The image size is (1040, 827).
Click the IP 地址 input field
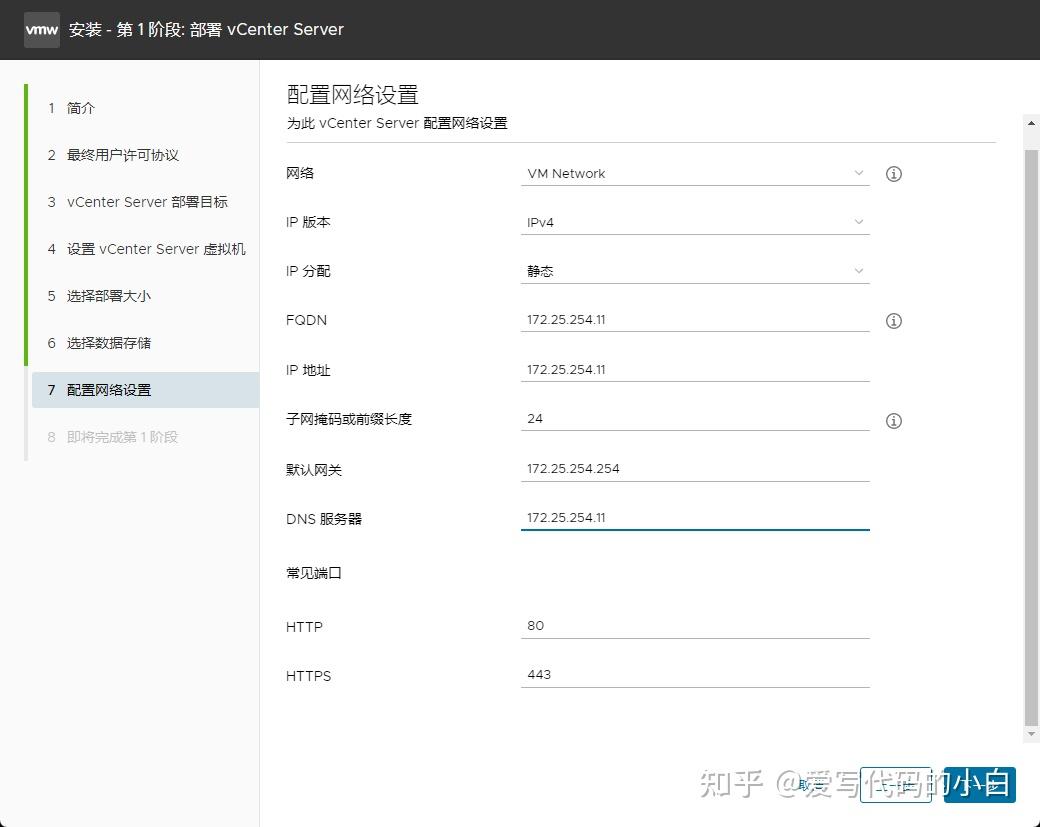(694, 369)
